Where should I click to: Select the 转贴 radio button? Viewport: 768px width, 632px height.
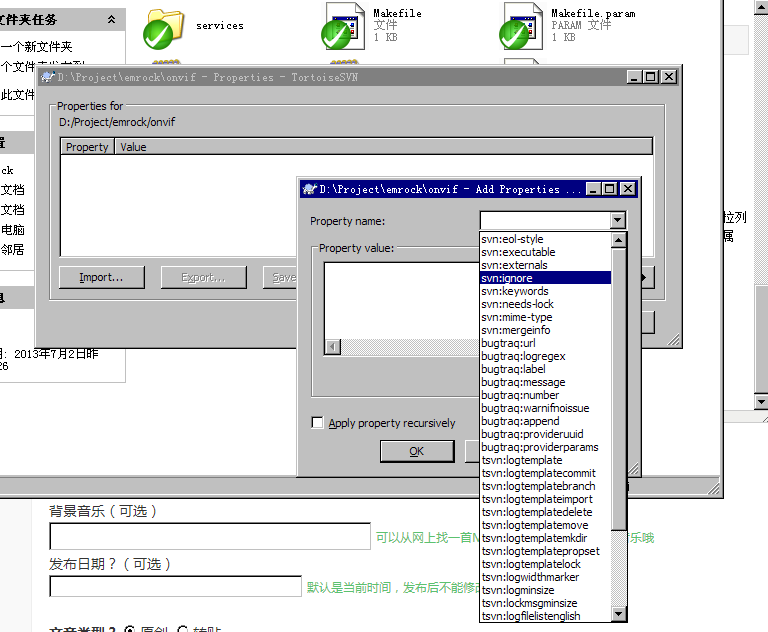[x=183, y=629]
